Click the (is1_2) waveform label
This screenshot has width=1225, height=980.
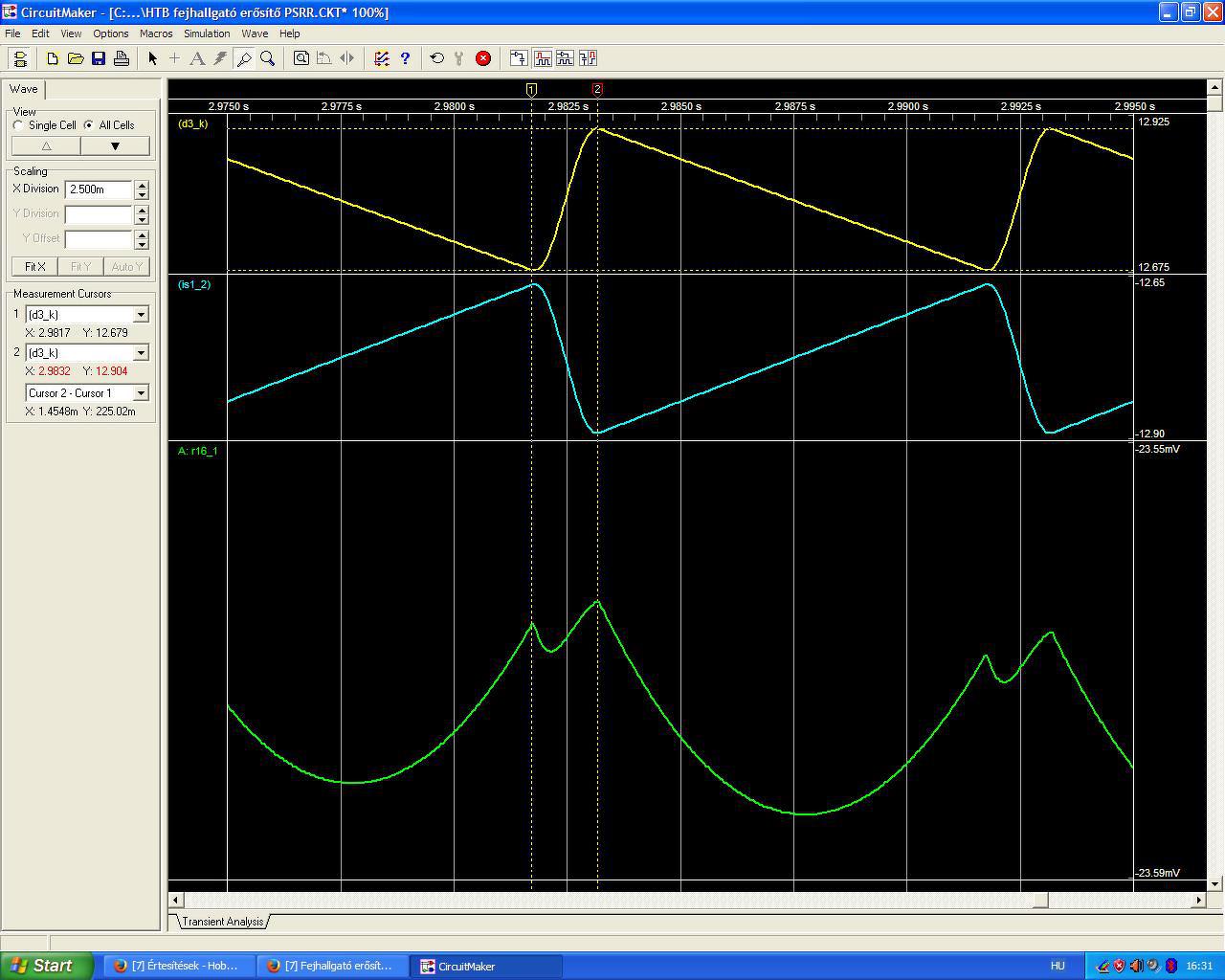point(194,285)
